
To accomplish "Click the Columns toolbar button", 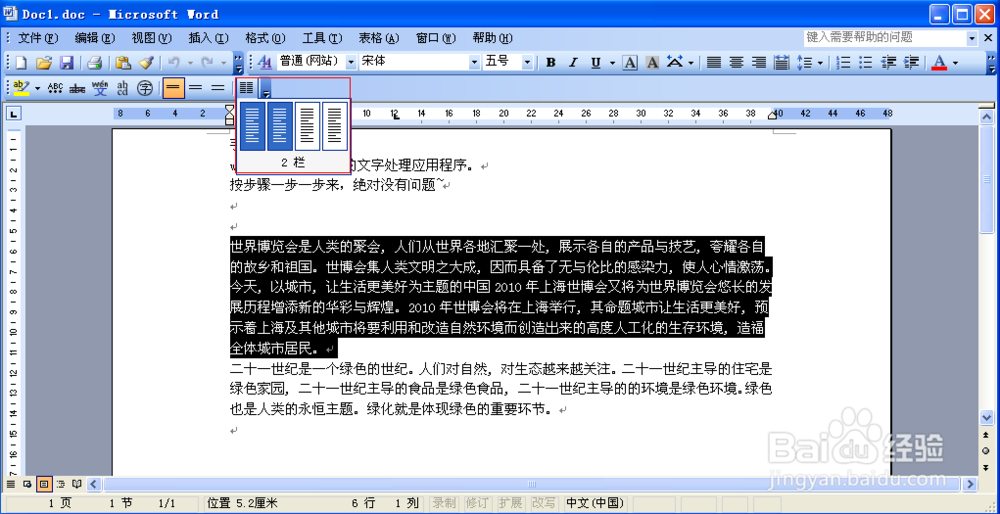I will tap(246, 87).
